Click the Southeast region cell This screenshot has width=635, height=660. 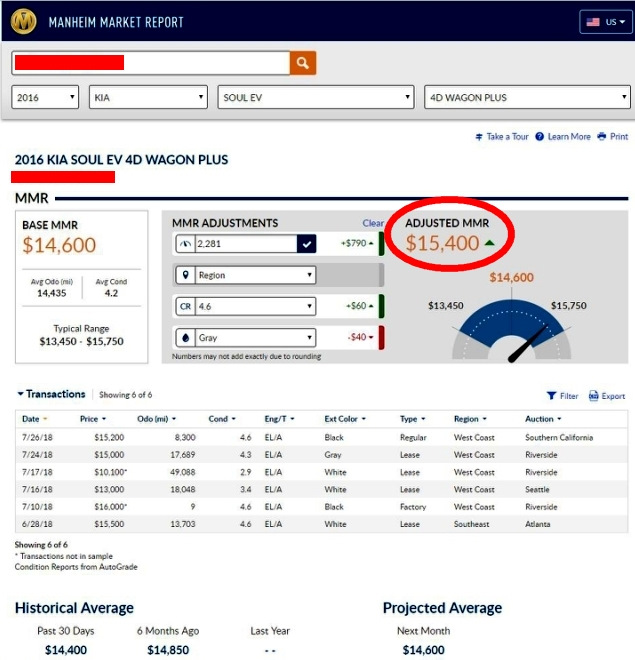(x=471, y=524)
